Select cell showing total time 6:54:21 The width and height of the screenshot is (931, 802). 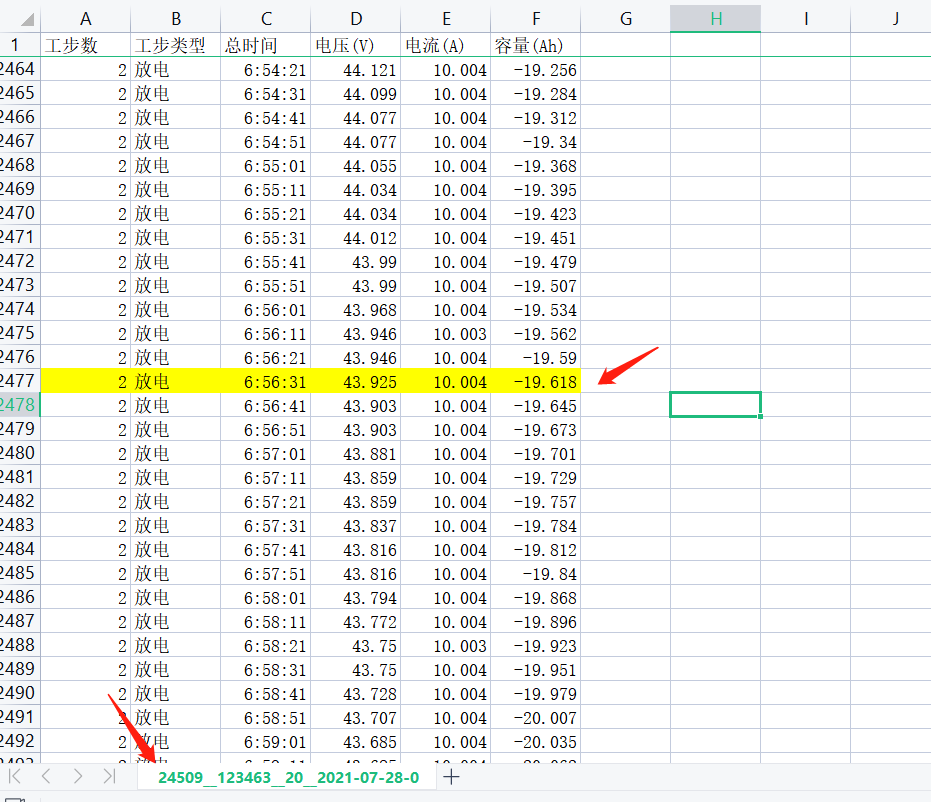(x=265, y=70)
